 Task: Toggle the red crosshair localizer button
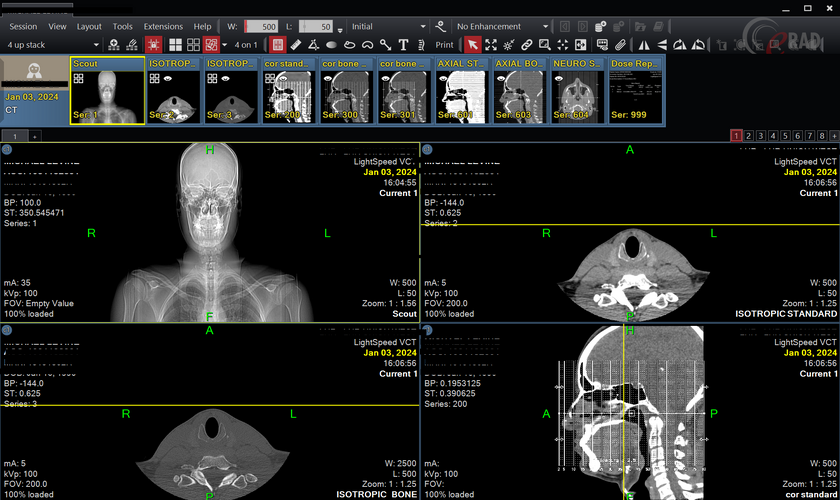[x=153, y=45]
